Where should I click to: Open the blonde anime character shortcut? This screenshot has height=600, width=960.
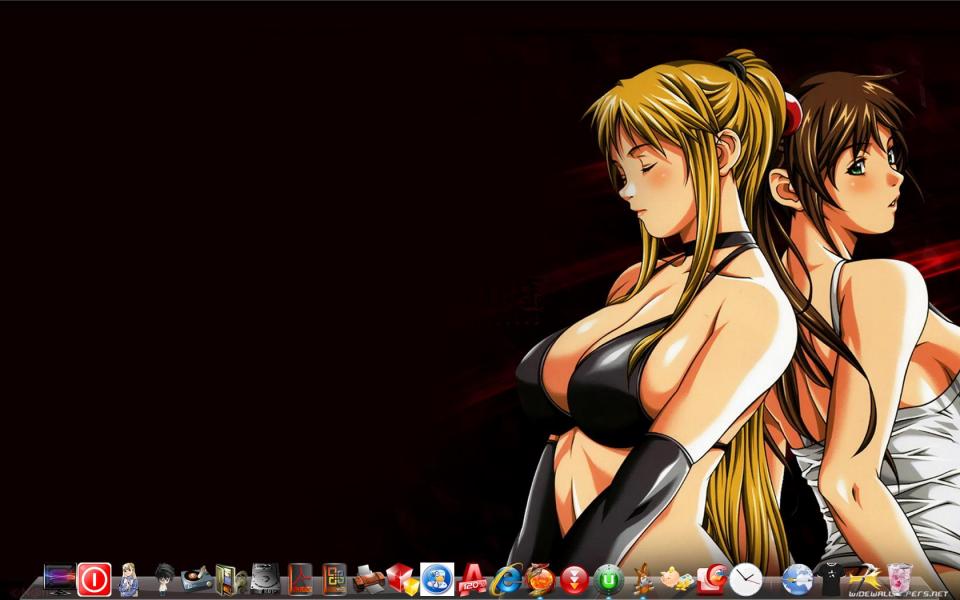coord(128,579)
